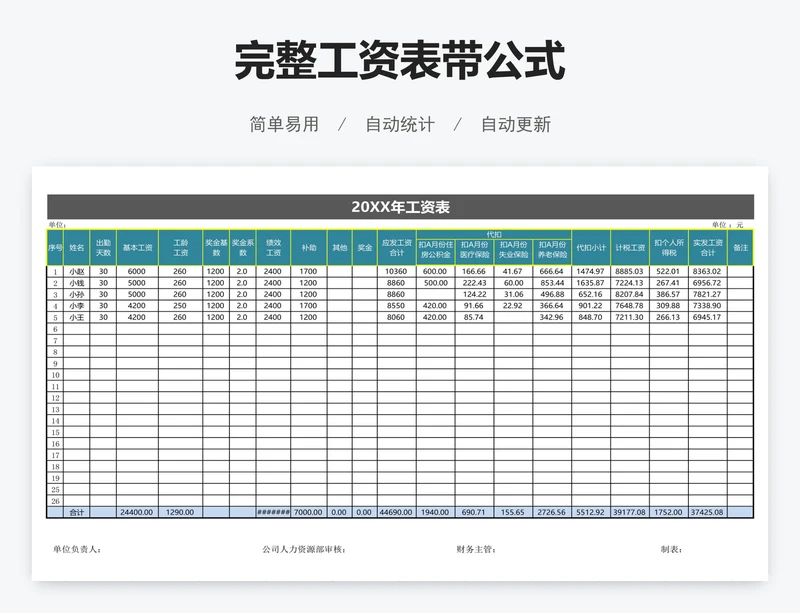Select the housing fund cell '600.00'
This screenshot has width=800, height=613.
(x=435, y=272)
